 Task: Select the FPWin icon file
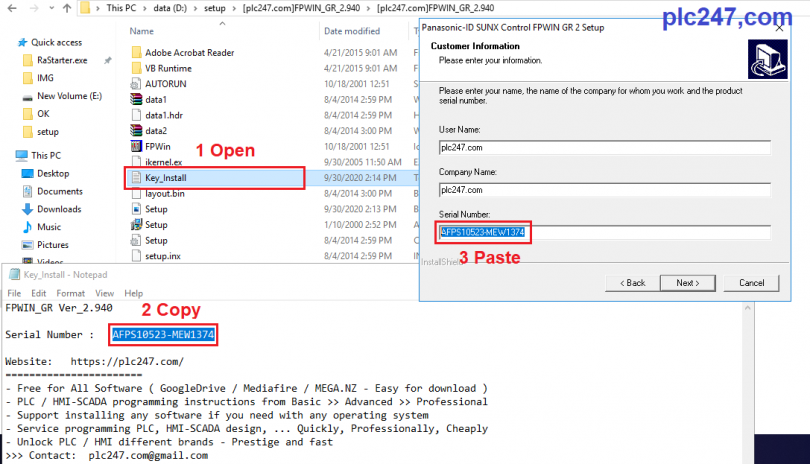coord(156,146)
